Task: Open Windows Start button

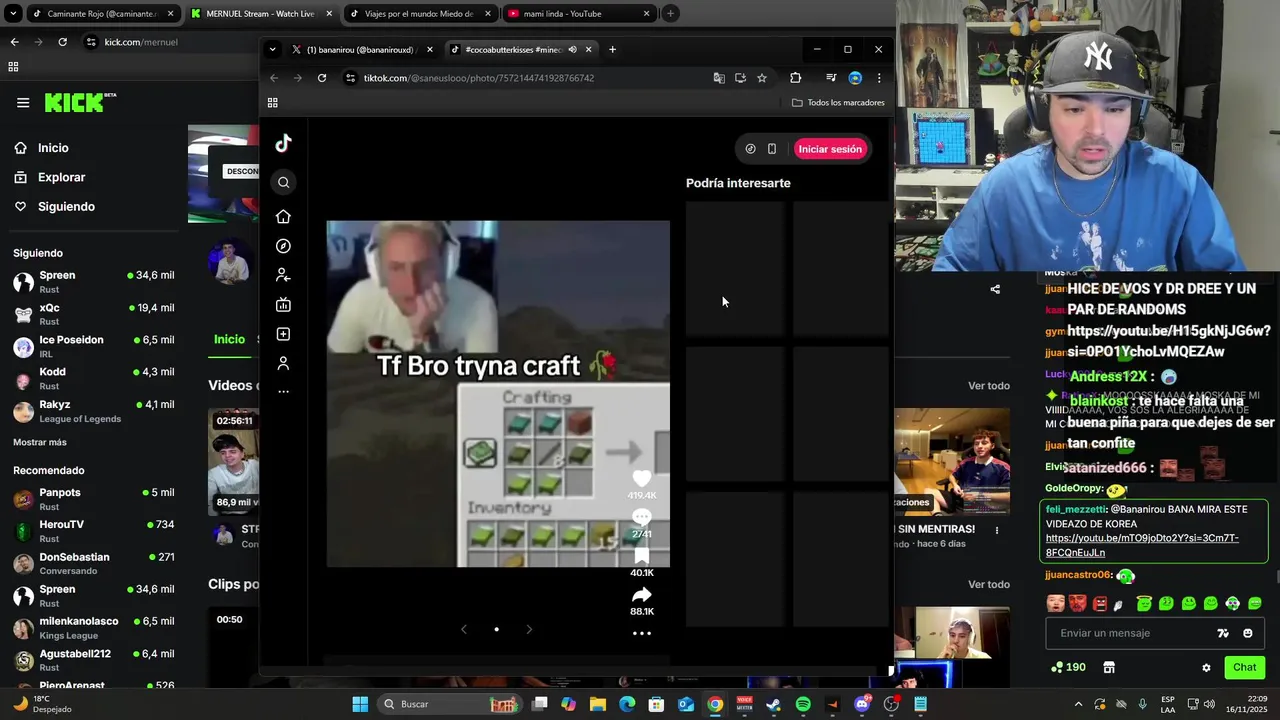Action: click(x=360, y=704)
